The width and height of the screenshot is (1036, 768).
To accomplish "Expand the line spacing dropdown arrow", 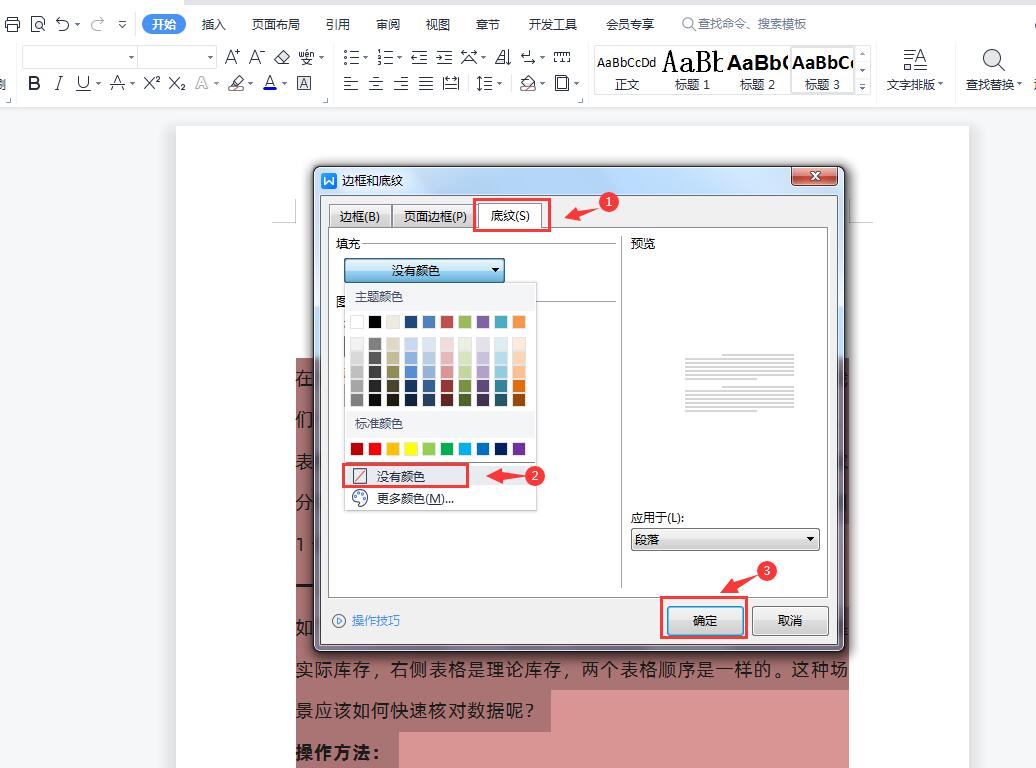I will coord(497,84).
